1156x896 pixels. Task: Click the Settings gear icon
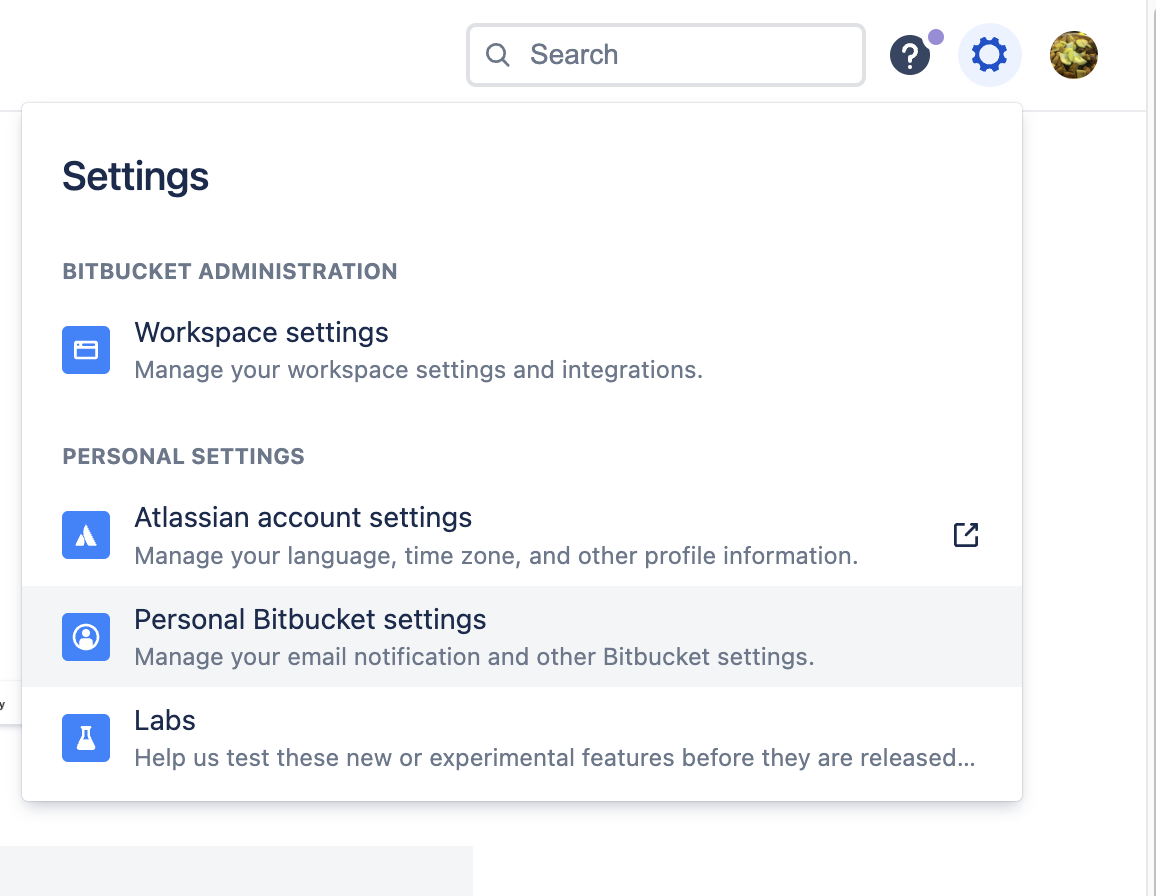coord(989,55)
